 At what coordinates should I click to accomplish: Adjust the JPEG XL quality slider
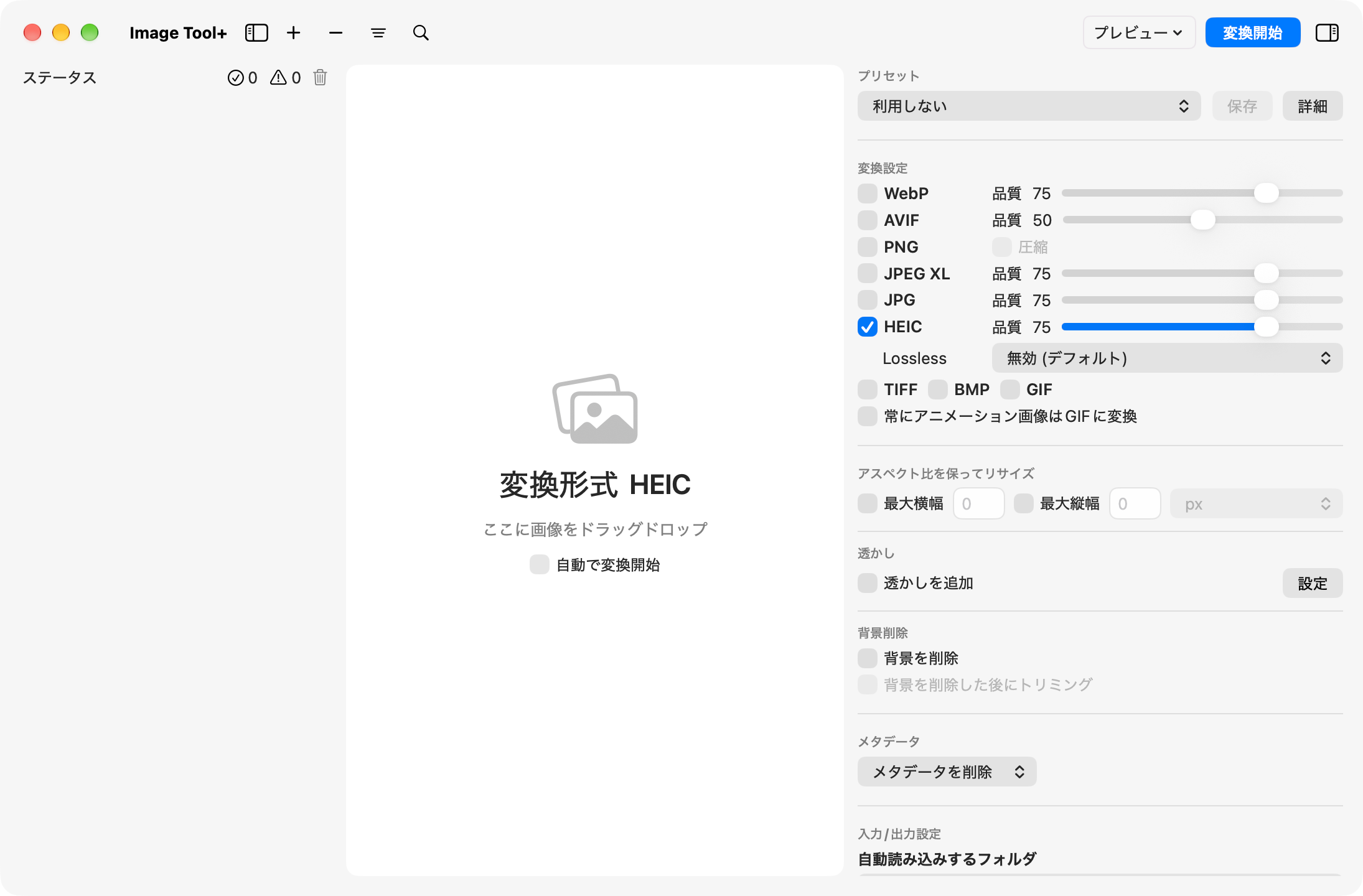pyautogui.click(x=1202, y=274)
